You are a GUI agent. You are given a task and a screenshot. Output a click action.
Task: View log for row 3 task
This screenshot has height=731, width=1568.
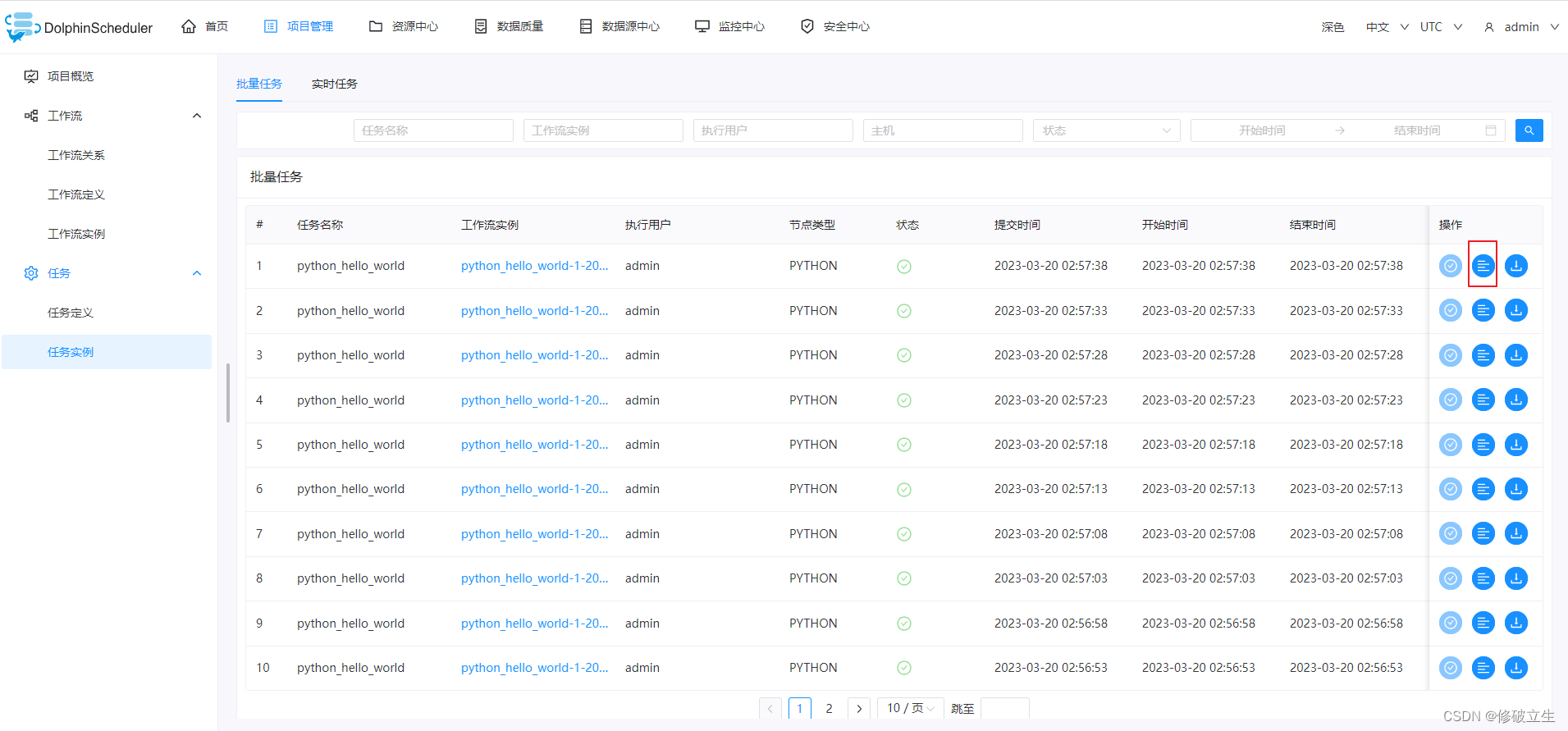click(x=1483, y=355)
